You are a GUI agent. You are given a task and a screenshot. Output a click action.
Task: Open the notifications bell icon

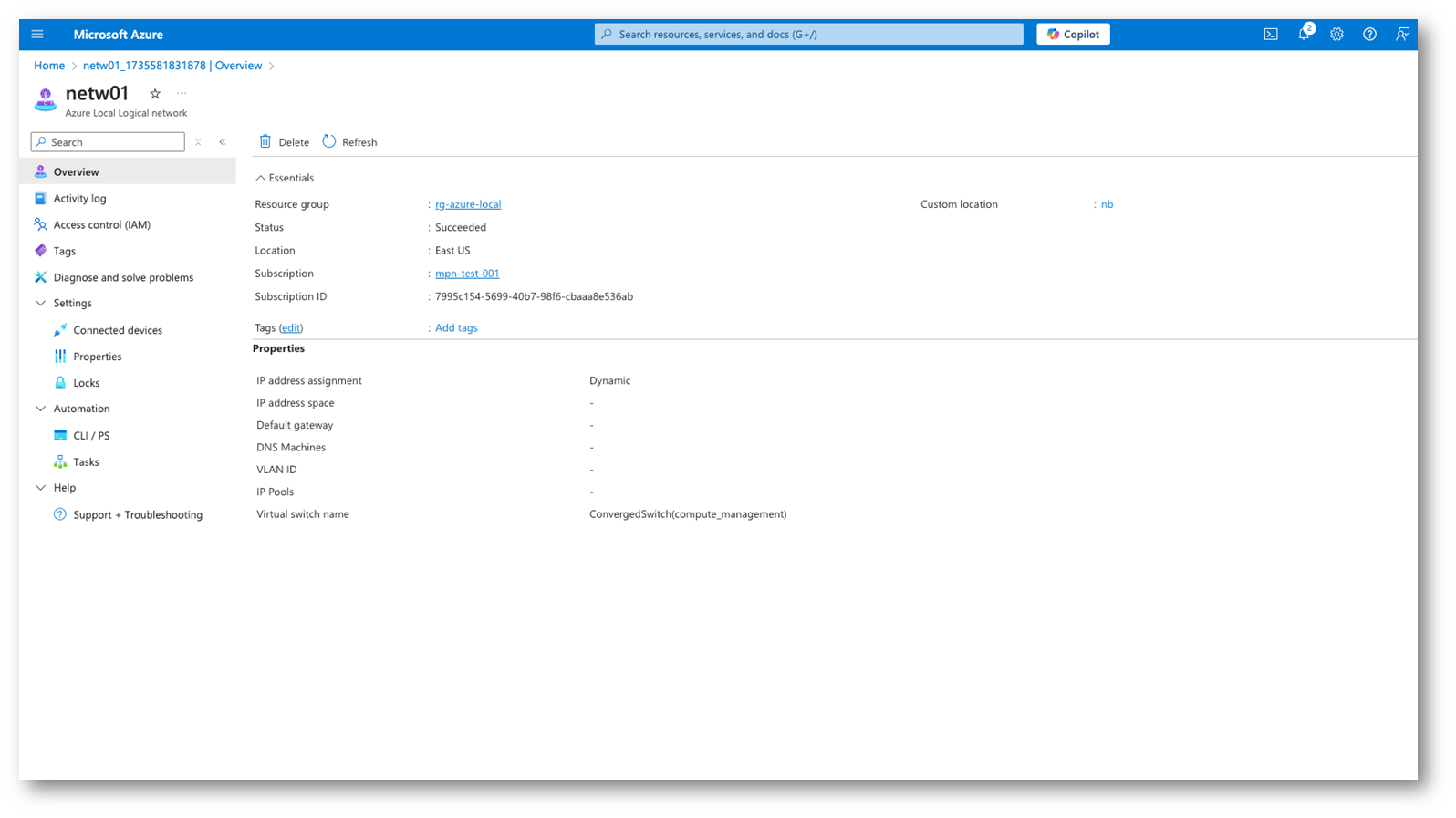[1304, 35]
